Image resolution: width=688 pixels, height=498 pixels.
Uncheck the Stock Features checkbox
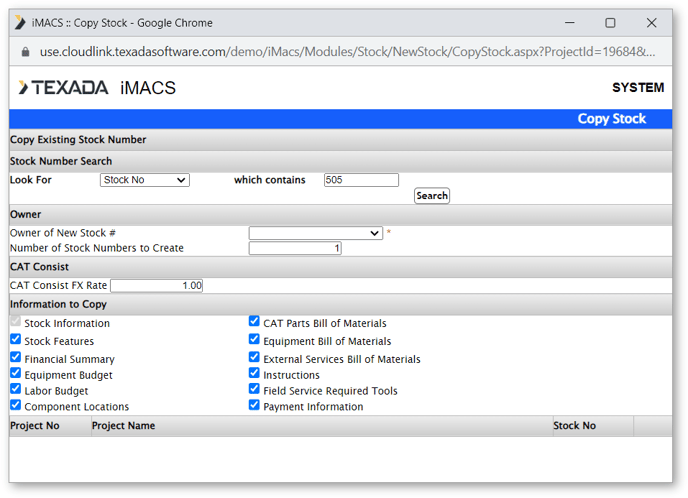click(15, 340)
